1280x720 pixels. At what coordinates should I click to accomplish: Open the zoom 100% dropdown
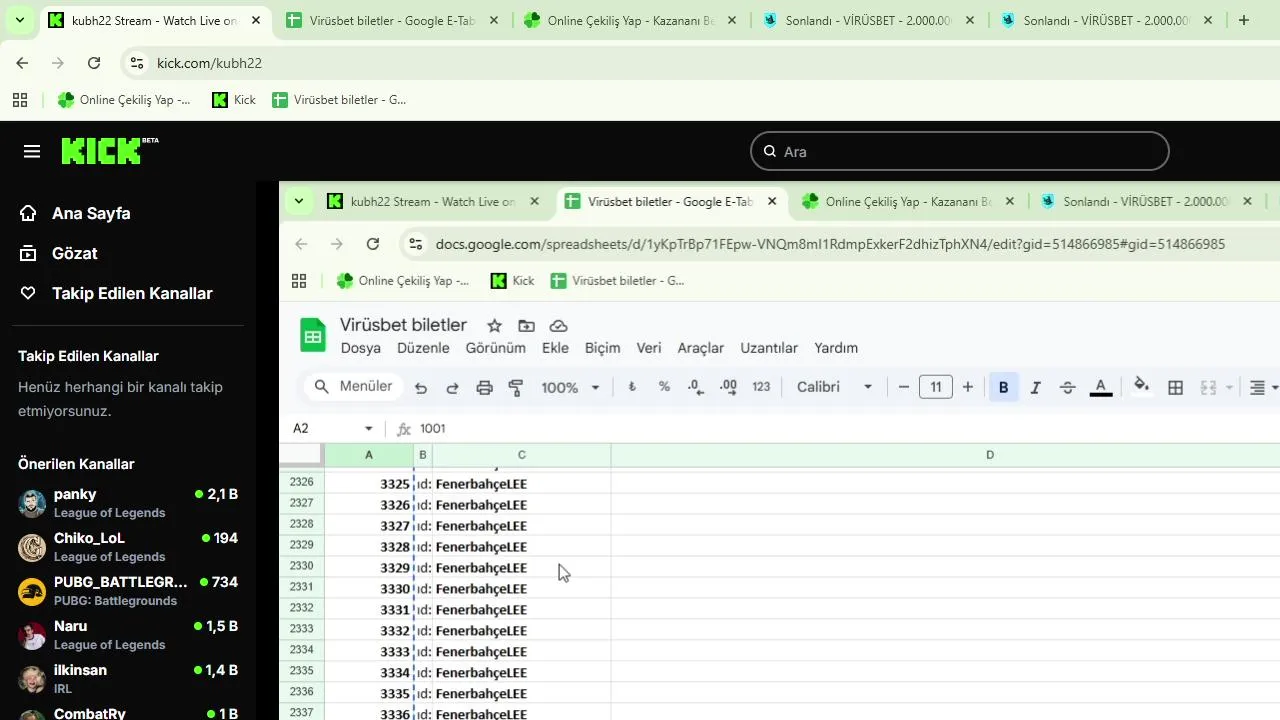[570, 387]
